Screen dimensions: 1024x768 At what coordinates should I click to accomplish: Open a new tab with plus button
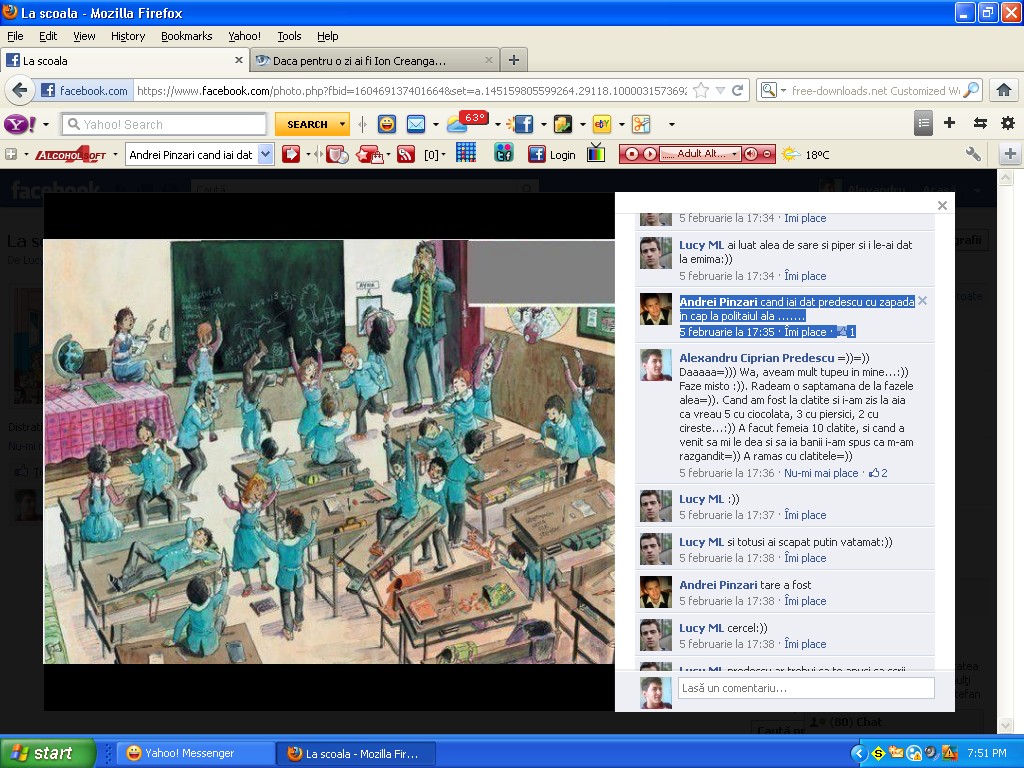click(x=514, y=60)
